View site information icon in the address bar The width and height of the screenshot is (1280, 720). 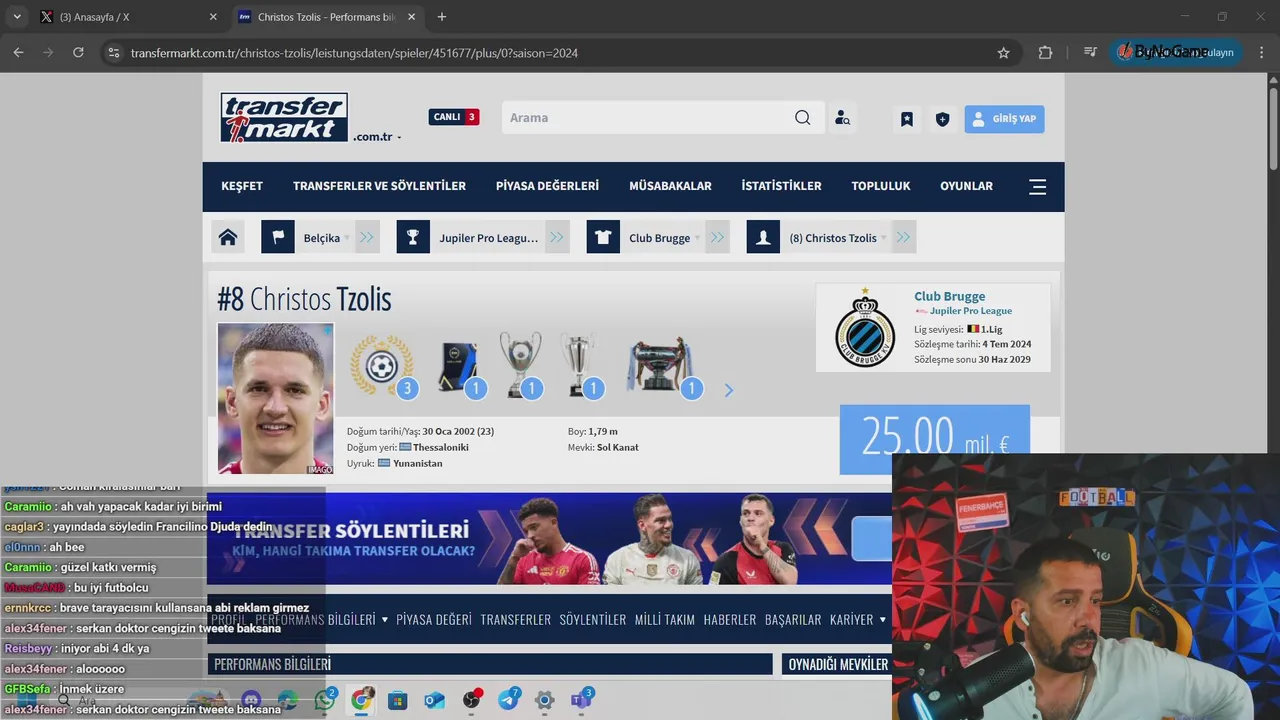tap(113, 53)
